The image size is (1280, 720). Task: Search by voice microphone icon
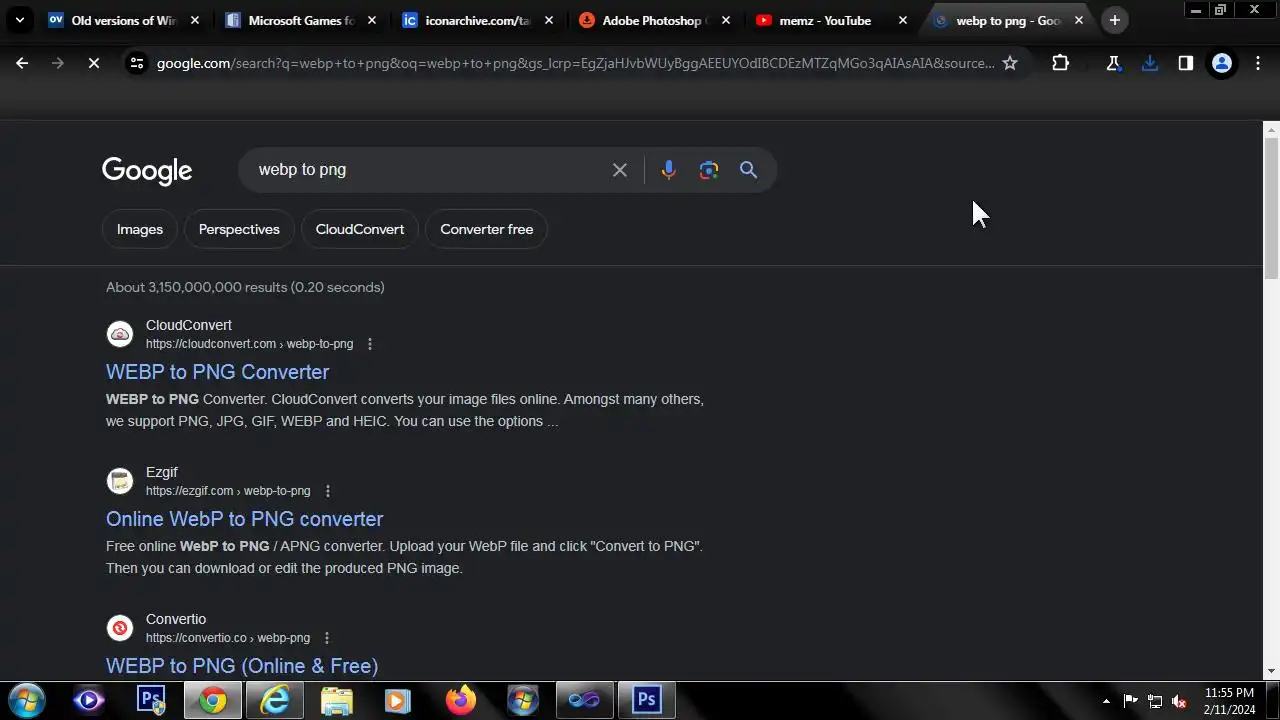point(669,170)
